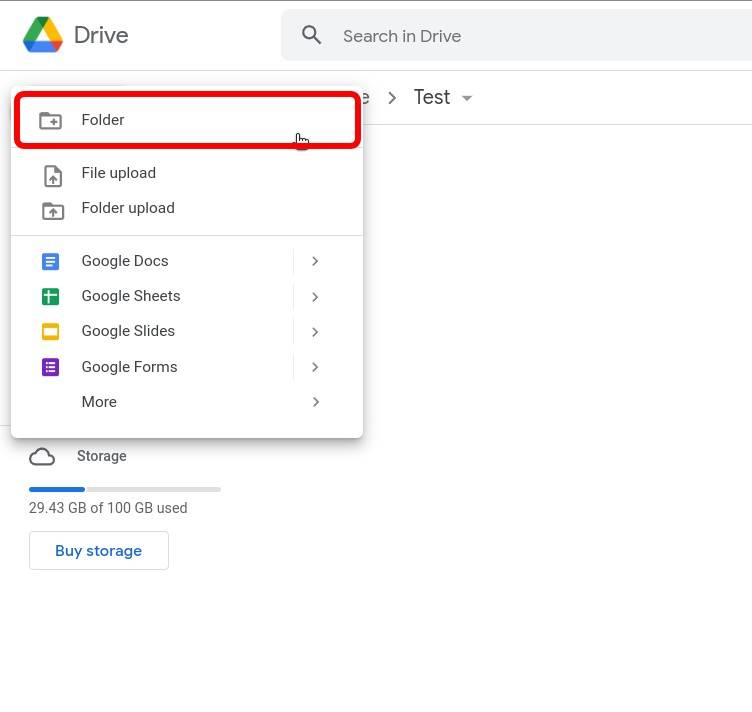Expand the Google Slides submenu arrow
The height and width of the screenshot is (712, 752).
coord(315,332)
